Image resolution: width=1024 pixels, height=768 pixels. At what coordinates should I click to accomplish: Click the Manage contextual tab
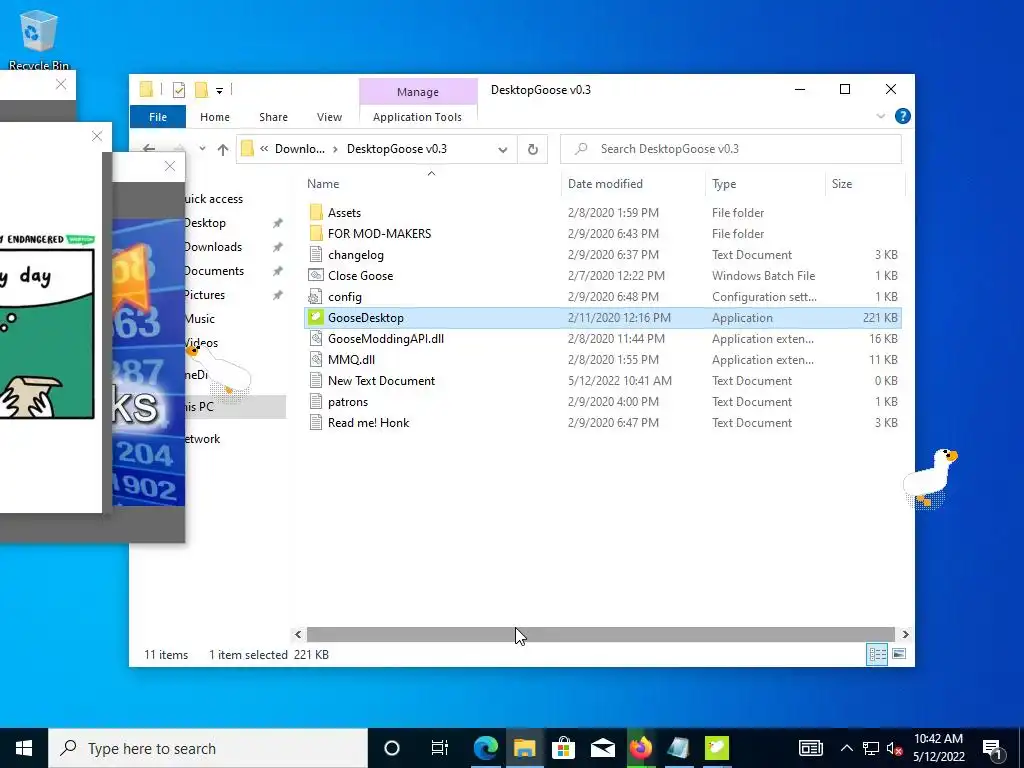point(418,92)
